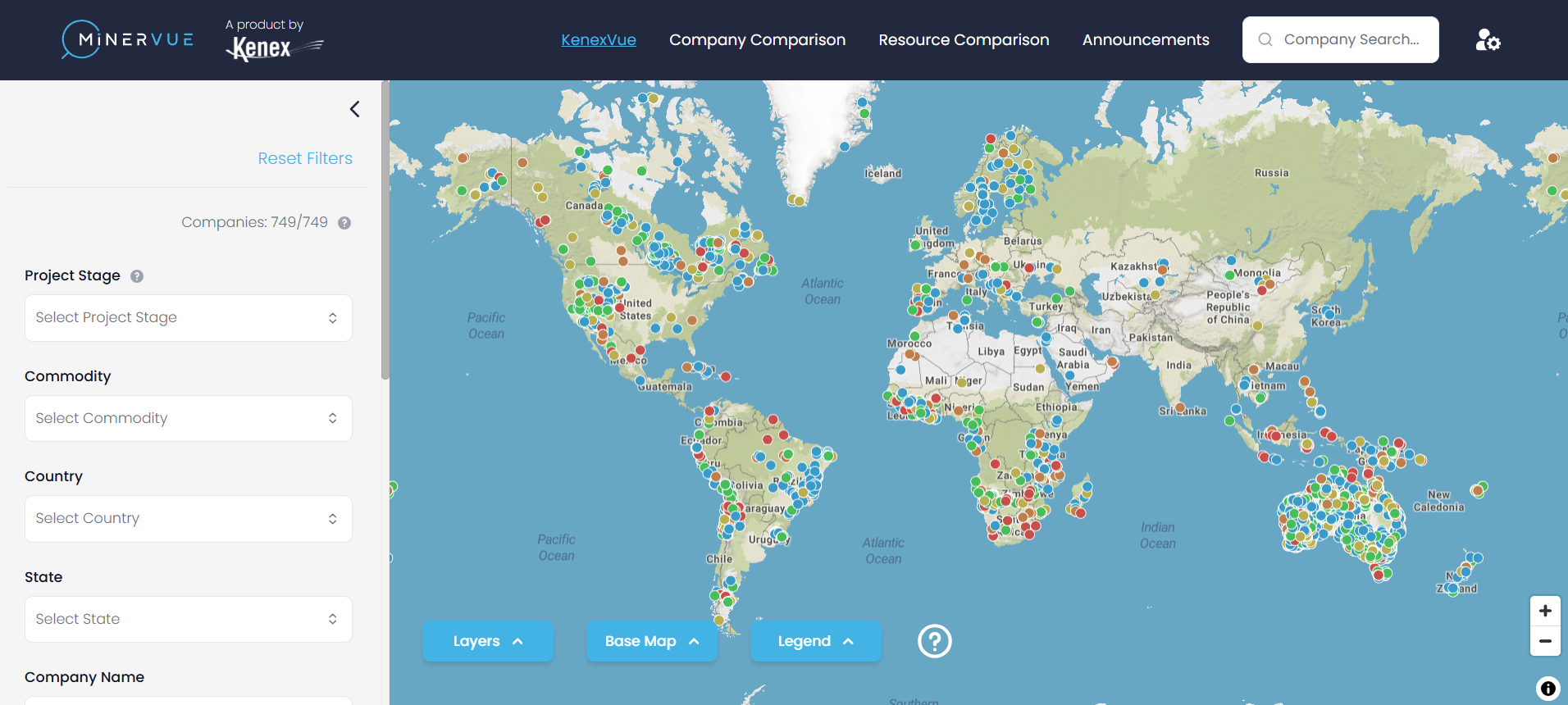Expand the Base Map options
The width and height of the screenshot is (1568, 705).
[652, 641]
